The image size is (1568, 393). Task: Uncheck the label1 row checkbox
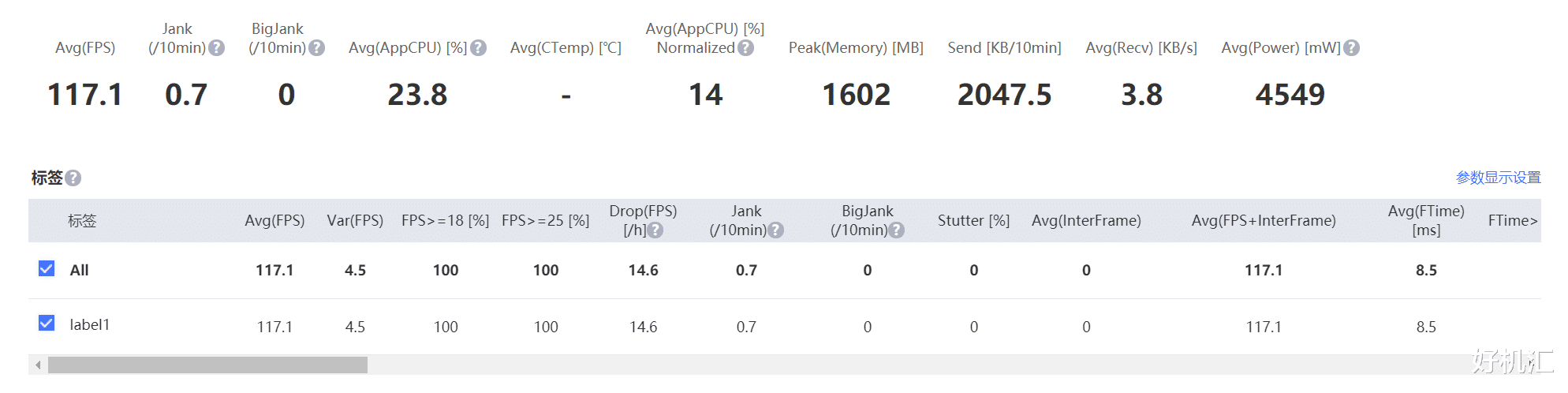tap(47, 324)
